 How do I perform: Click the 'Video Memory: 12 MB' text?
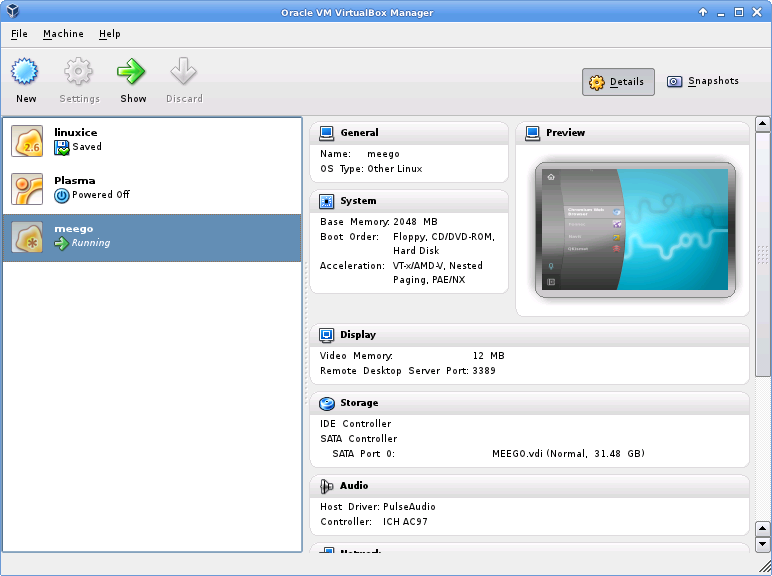[x=412, y=356]
